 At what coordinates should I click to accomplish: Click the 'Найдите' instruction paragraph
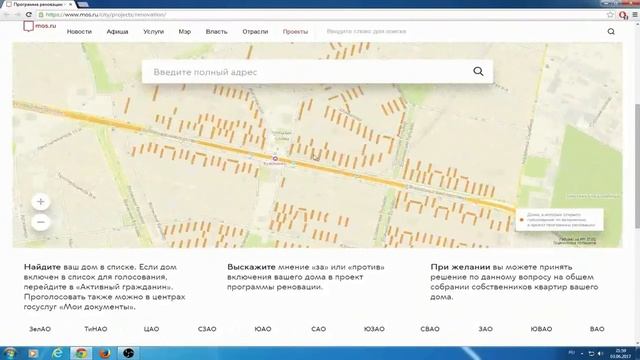pyautogui.click(x=104, y=287)
